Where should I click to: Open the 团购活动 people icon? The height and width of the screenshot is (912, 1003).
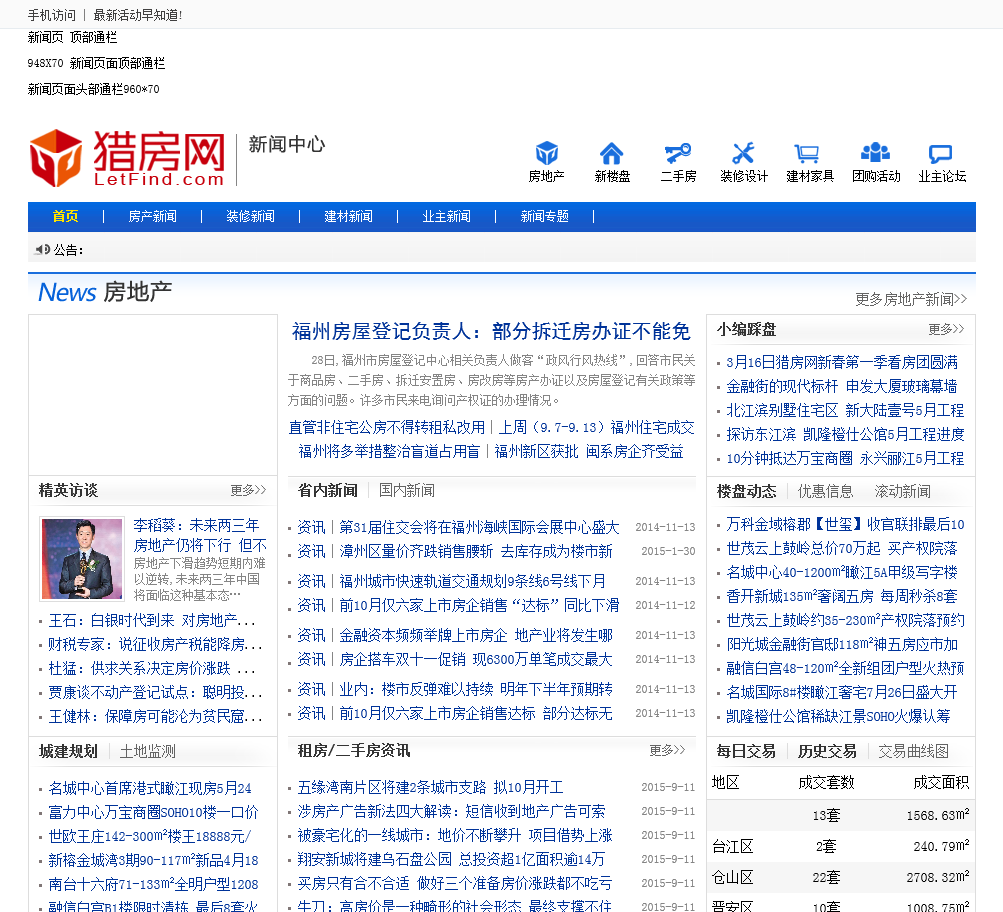click(x=876, y=153)
